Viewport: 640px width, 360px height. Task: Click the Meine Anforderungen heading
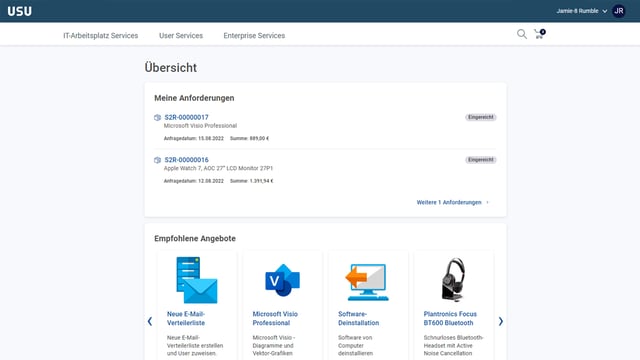tap(194, 98)
